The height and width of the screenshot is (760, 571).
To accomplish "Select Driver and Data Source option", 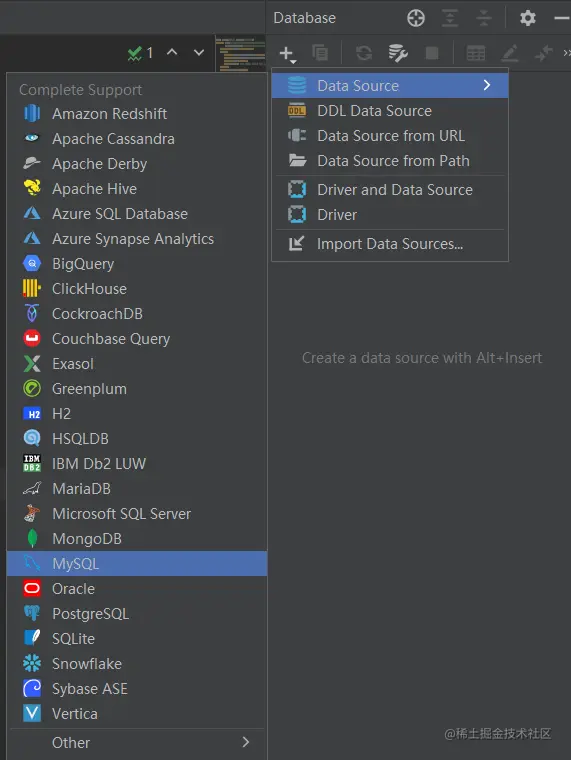I will (390, 190).
